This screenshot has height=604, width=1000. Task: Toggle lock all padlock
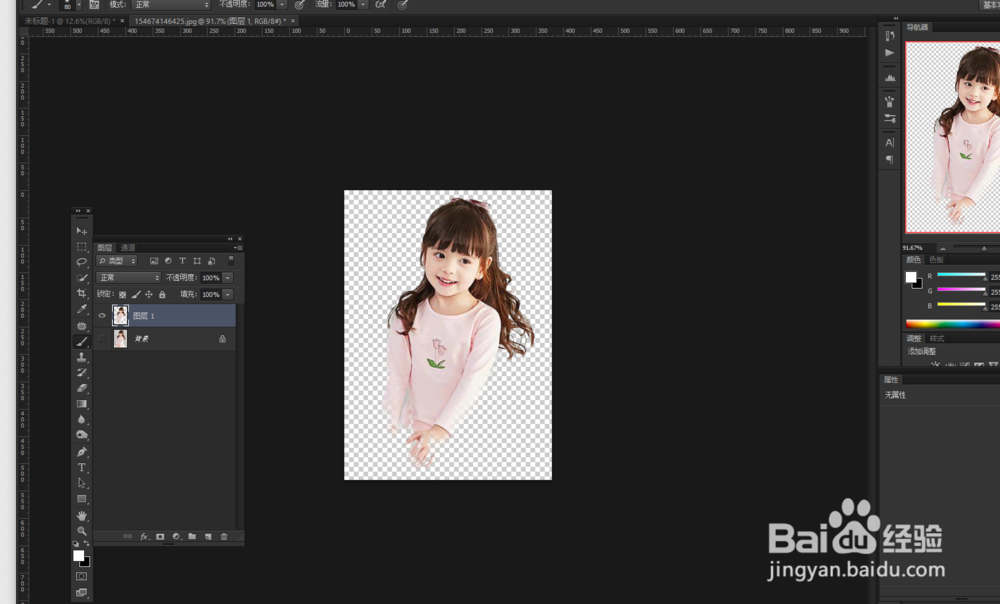click(162, 295)
